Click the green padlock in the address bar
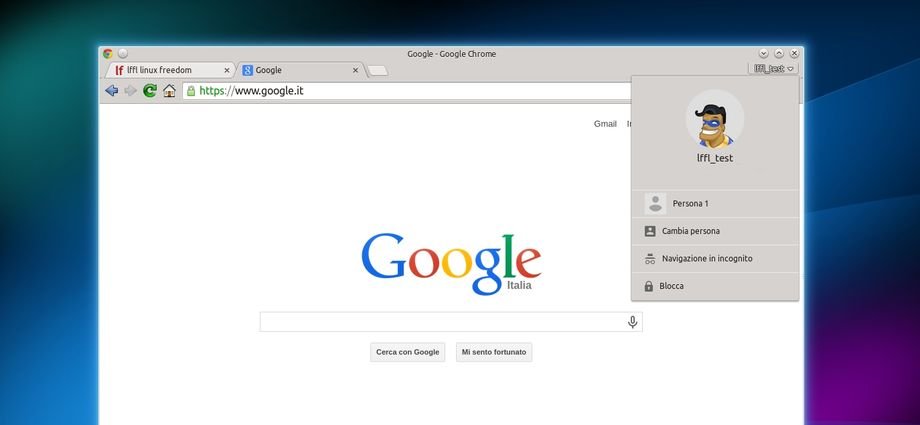The width and height of the screenshot is (920, 425). 191,90
